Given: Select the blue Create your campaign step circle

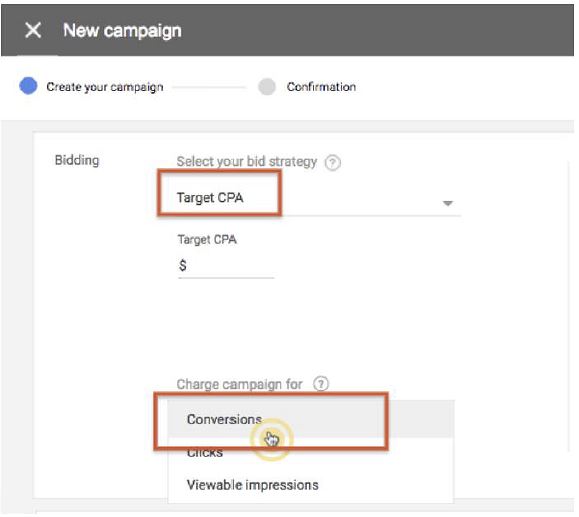Looking at the screenshot, I should click(28, 86).
